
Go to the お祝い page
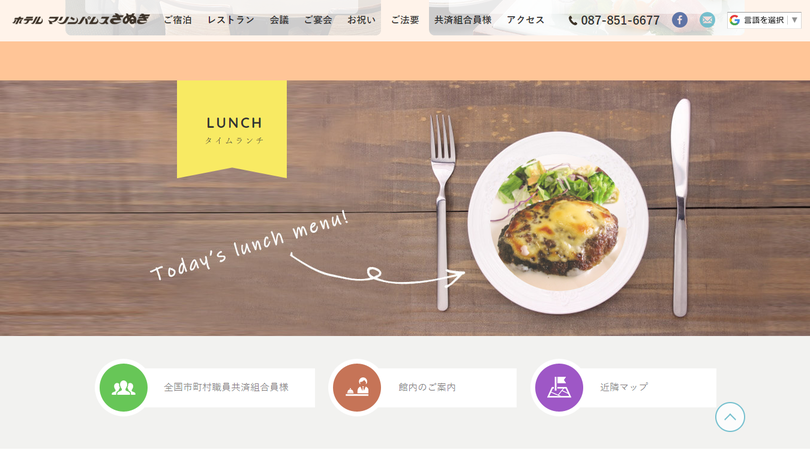tap(361, 20)
